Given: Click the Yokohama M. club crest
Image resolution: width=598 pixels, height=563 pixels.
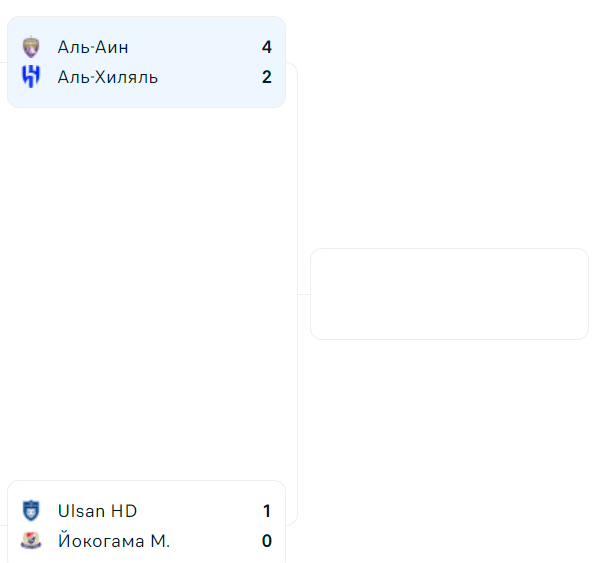Looking at the screenshot, I should [31, 540].
